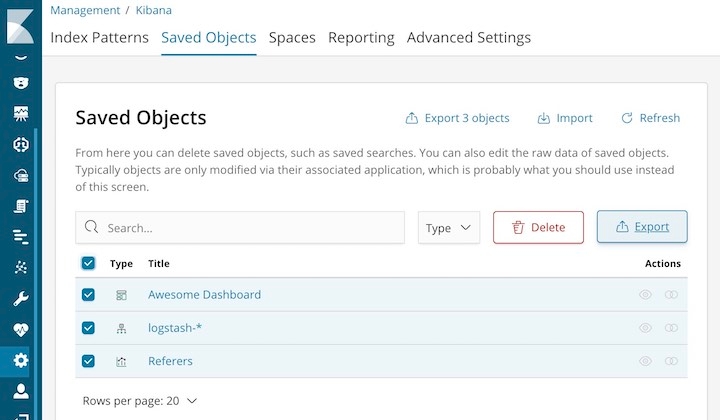
Task: View relationships for logstash-*
Action: (x=671, y=328)
